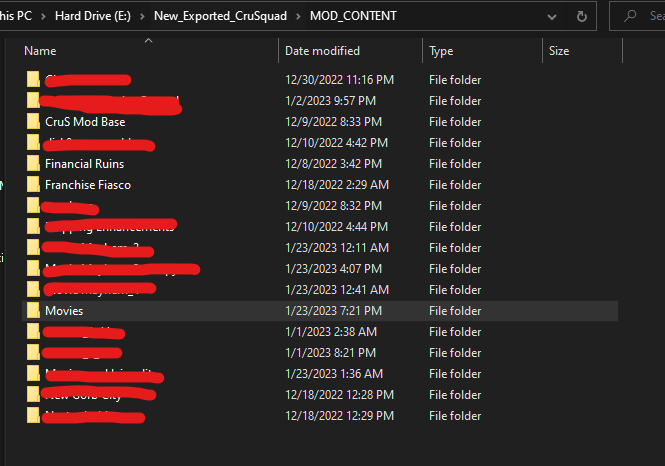665x466 pixels.
Task: Click the Financial Ruins folder icon
Action: click(x=33, y=163)
